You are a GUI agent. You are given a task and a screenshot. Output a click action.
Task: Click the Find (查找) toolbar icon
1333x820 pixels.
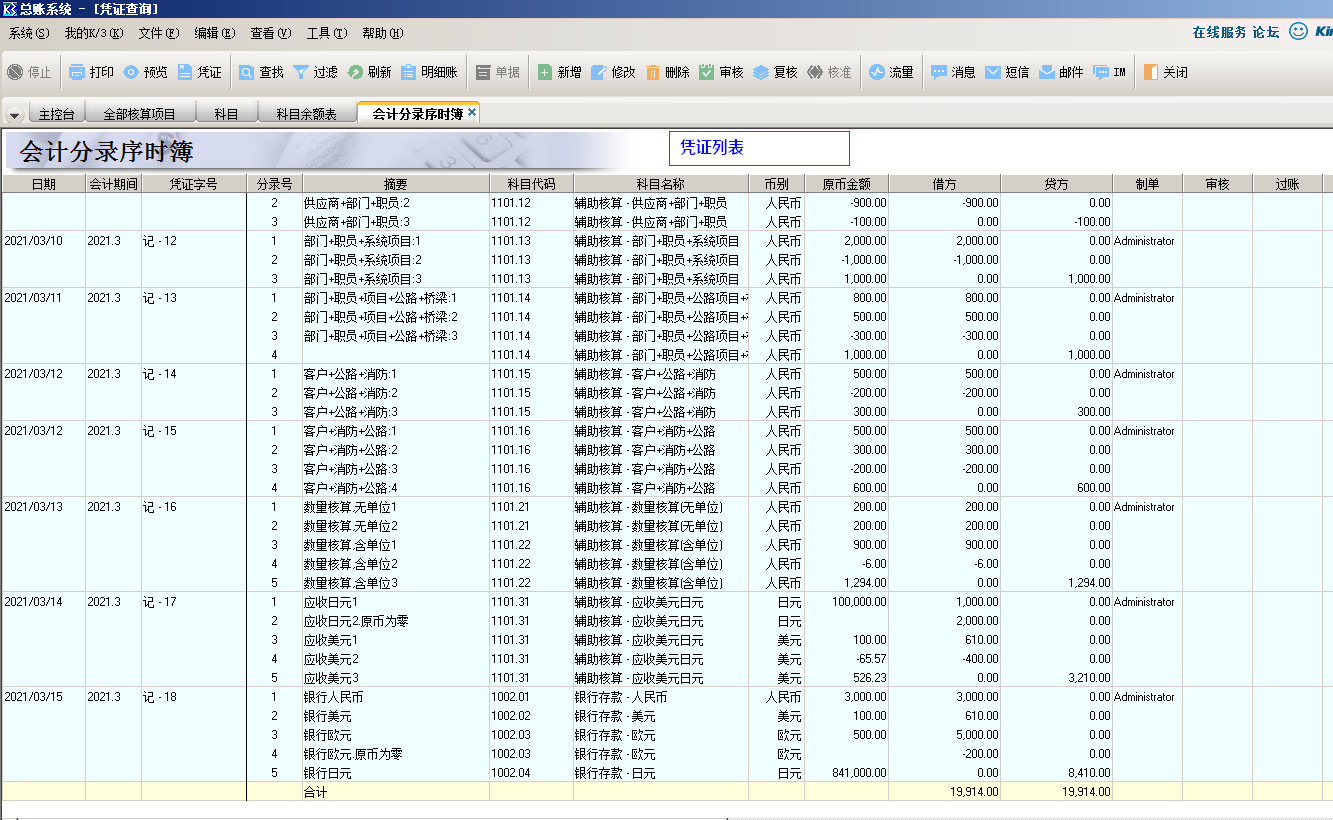pos(246,72)
